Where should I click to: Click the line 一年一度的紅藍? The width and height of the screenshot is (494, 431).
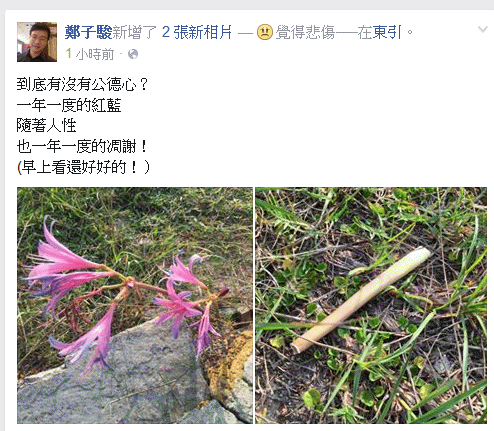(x=69, y=105)
